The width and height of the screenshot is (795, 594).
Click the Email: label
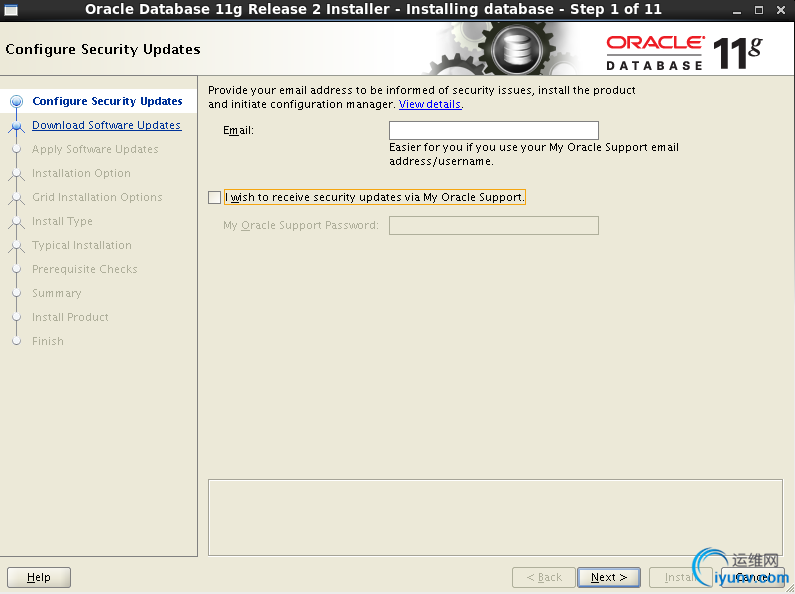tap(238, 130)
